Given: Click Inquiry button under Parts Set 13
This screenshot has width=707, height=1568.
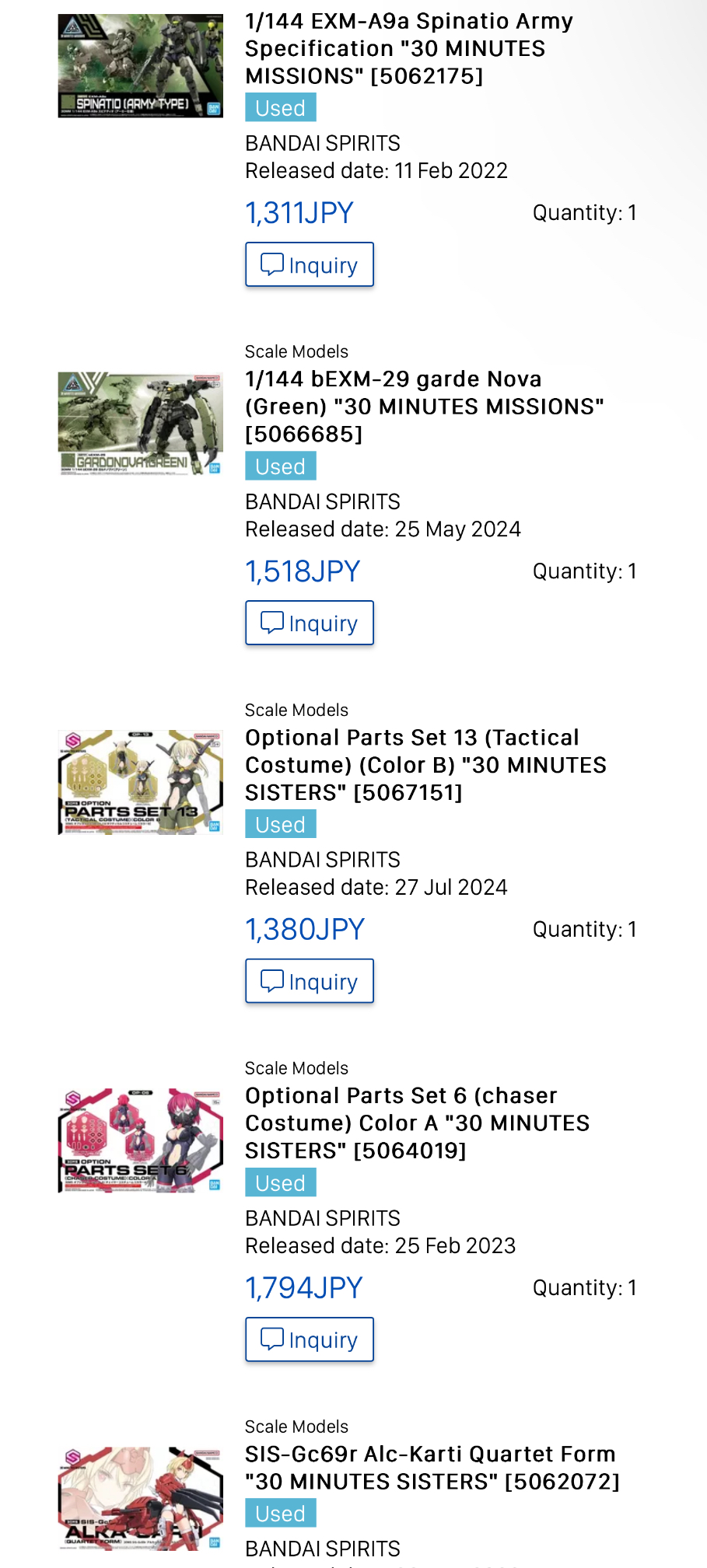Looking at the screenshot, I should click(310, 981).
